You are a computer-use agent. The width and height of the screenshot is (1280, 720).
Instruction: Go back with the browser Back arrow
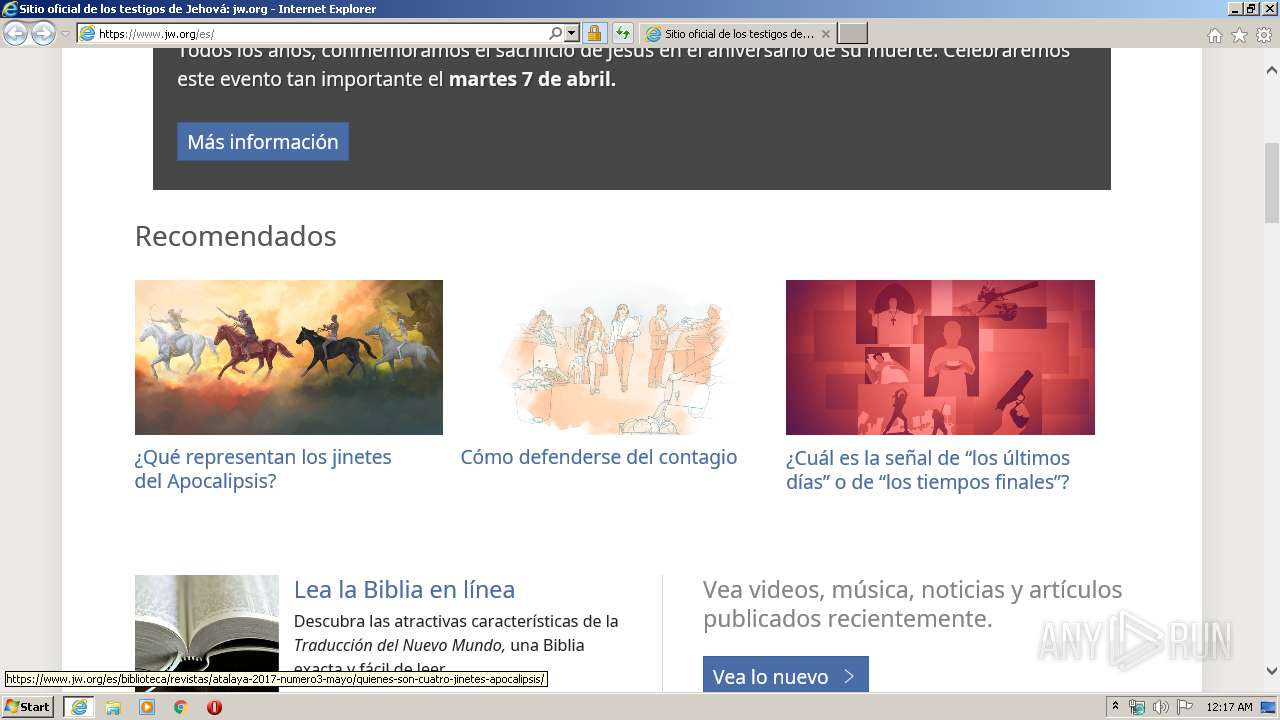point(15,33)
